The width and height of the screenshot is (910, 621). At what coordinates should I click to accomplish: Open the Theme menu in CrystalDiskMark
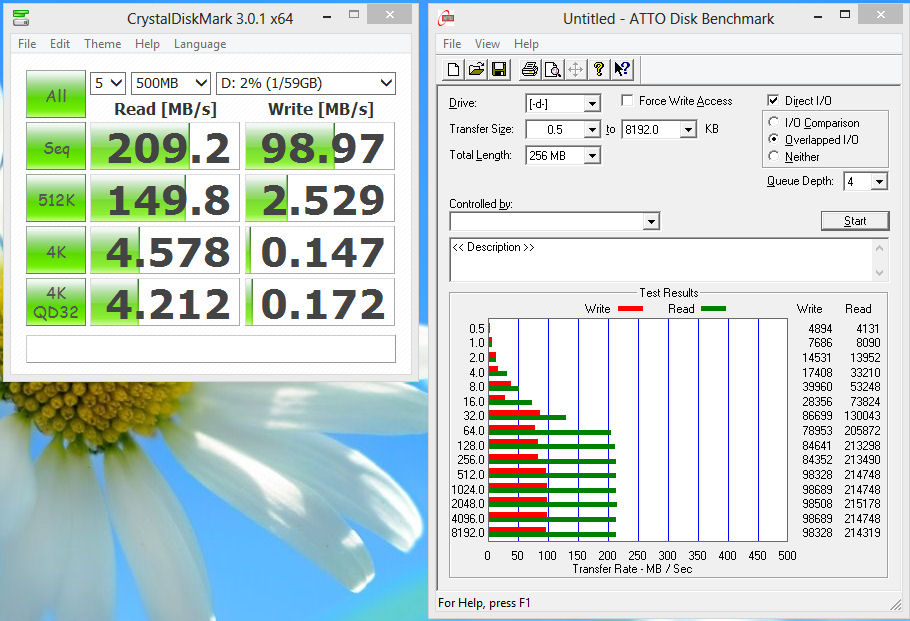point(102,44)
